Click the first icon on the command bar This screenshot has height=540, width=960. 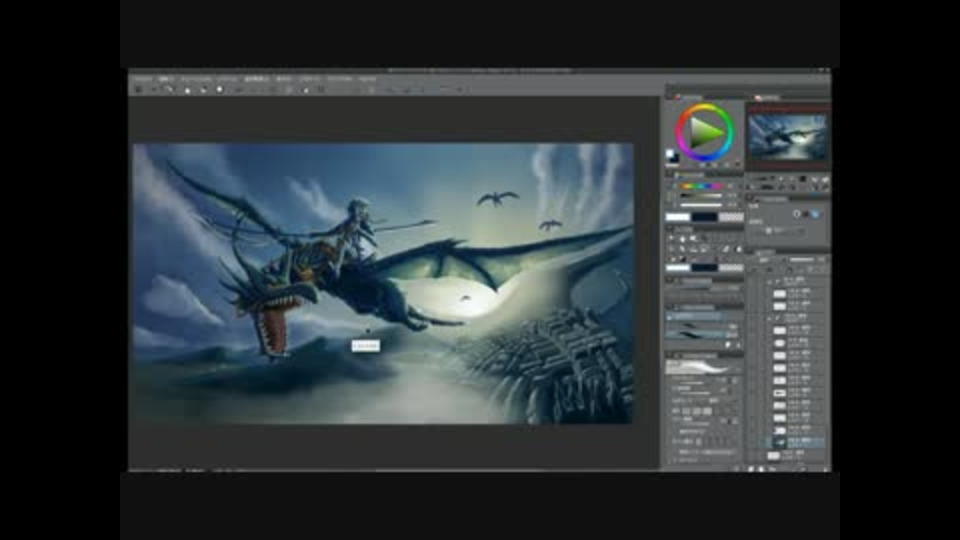138,89
